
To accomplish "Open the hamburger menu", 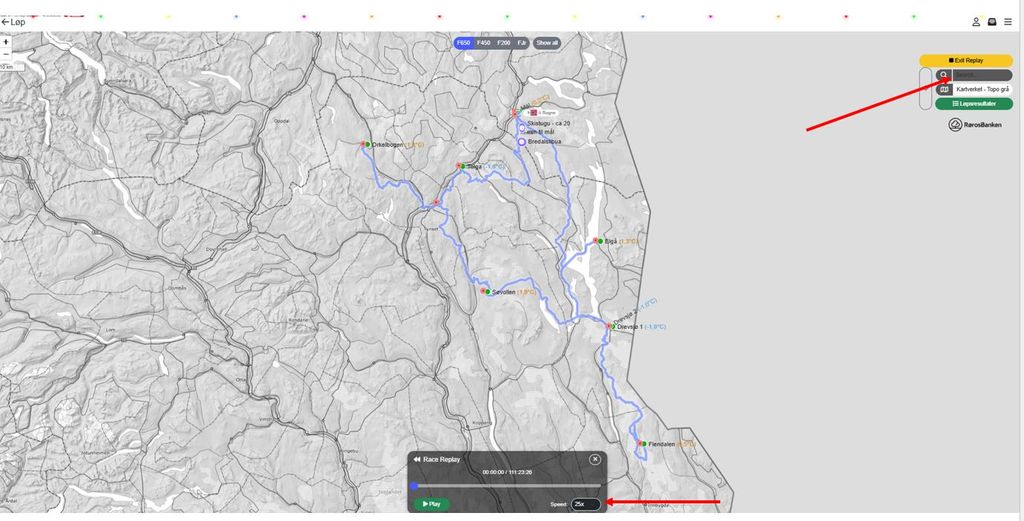I will point(1008,22).
